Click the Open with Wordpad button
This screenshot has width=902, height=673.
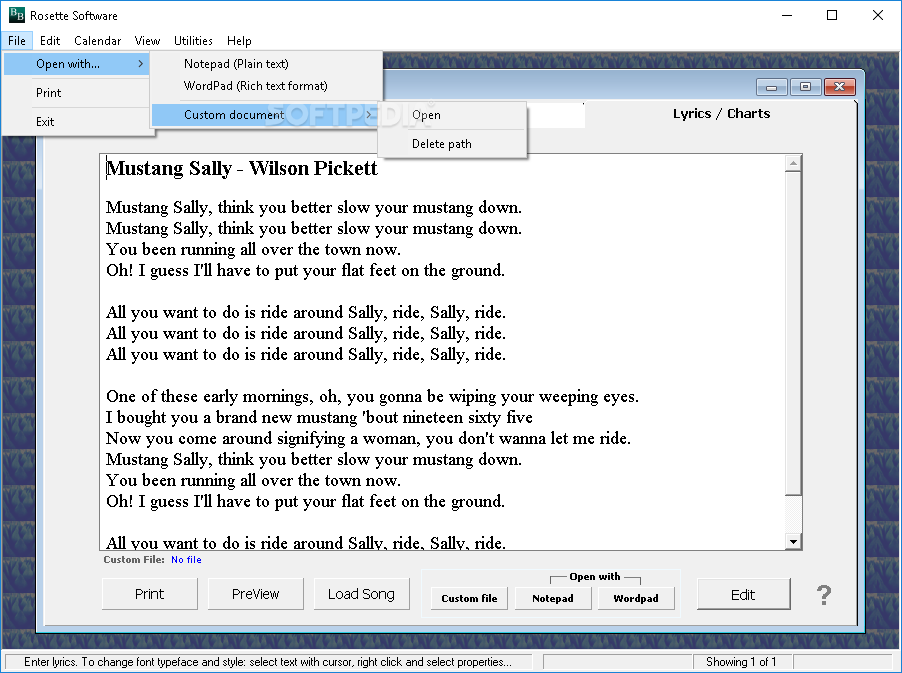coord(636,598)
